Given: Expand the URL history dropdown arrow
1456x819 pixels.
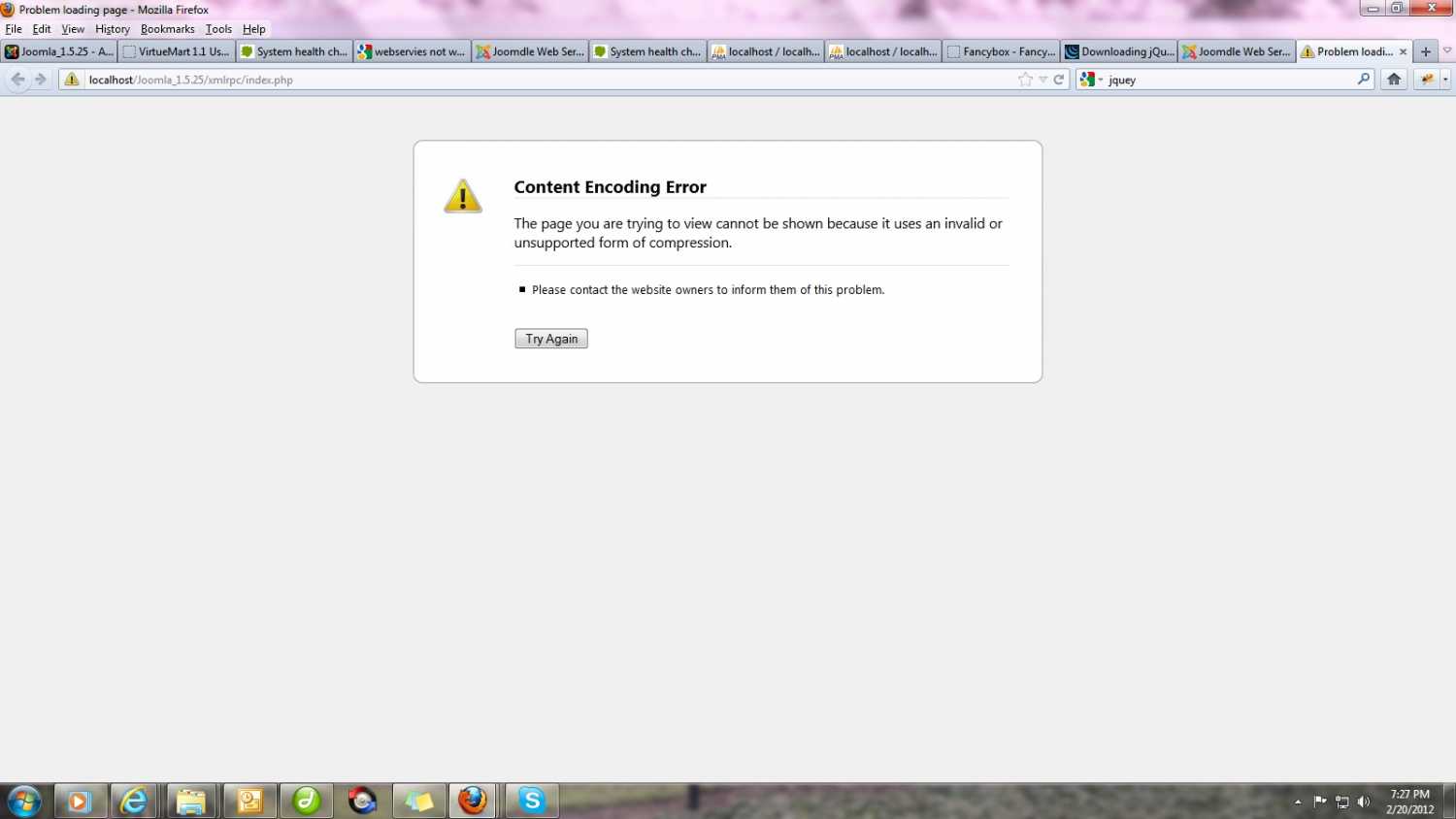Looking at the screenshot, I should [1043, 80].
